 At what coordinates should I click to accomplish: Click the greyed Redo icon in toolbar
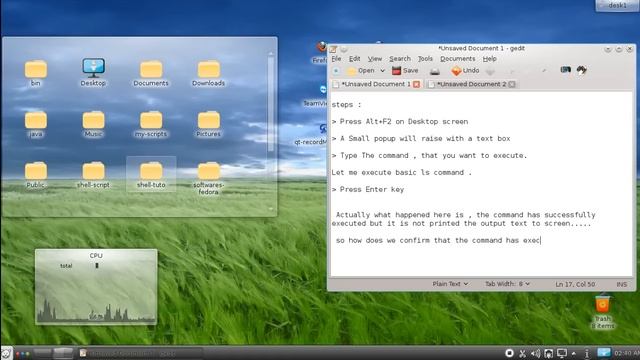coord(490,71)
